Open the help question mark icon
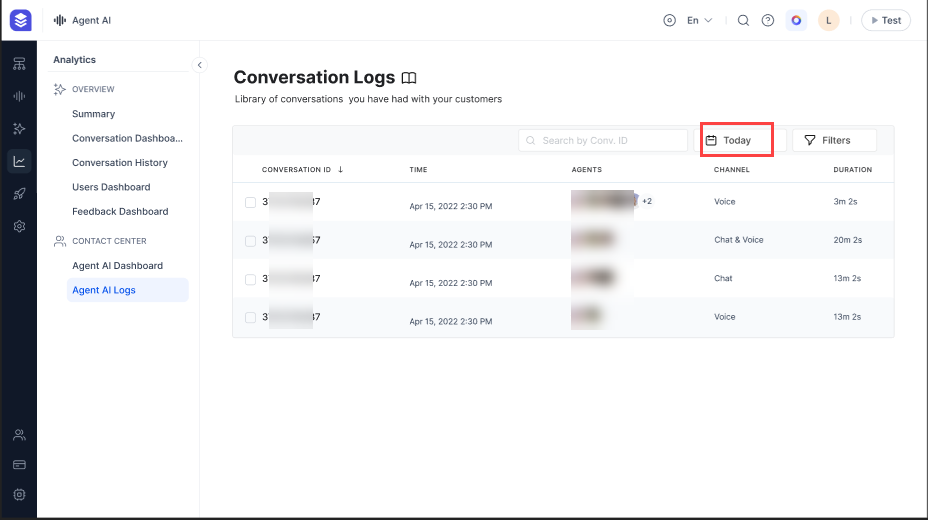 click(768, 20)
